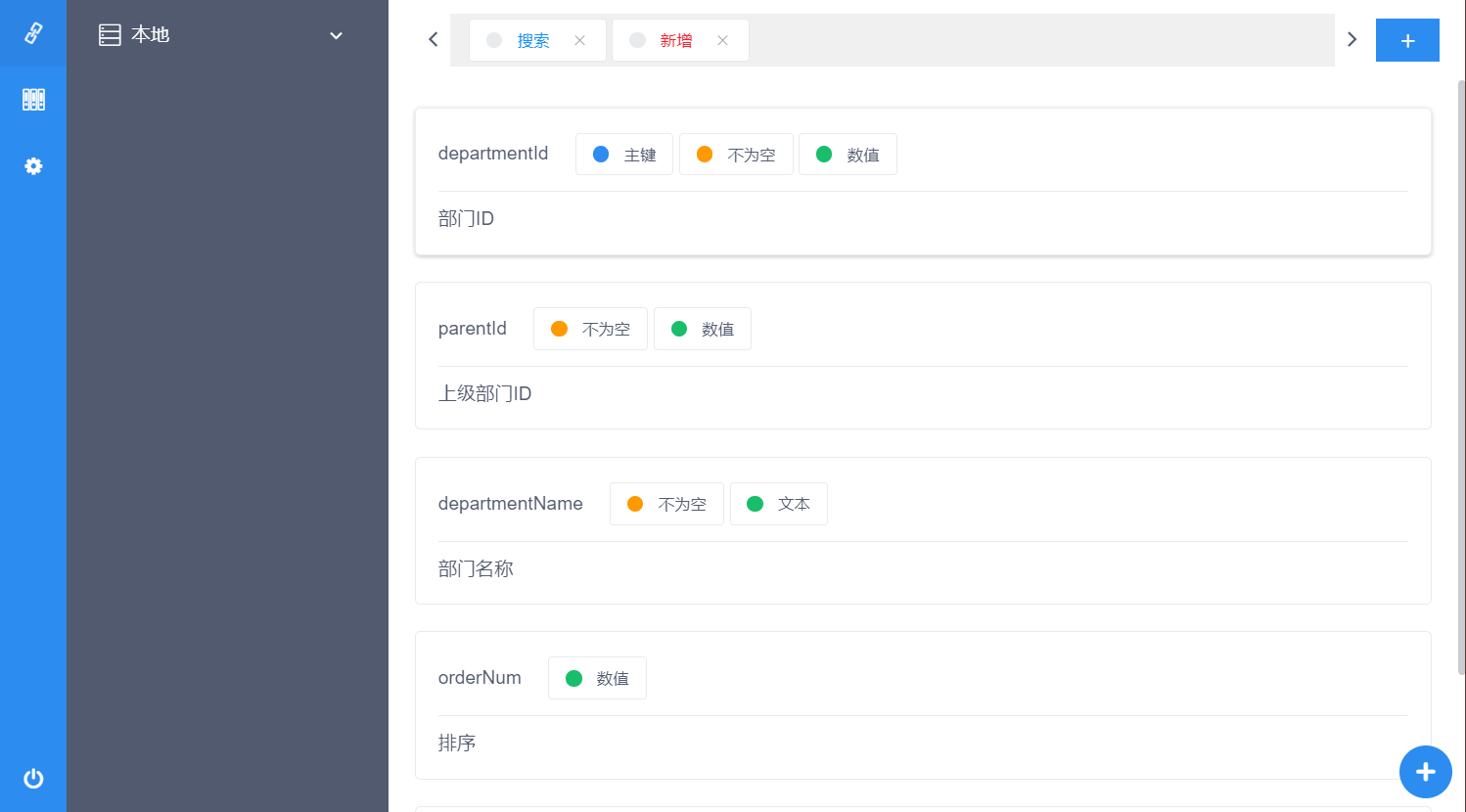Click the round floating add button
The image size is (1466, 812).
coord(1426,772)
